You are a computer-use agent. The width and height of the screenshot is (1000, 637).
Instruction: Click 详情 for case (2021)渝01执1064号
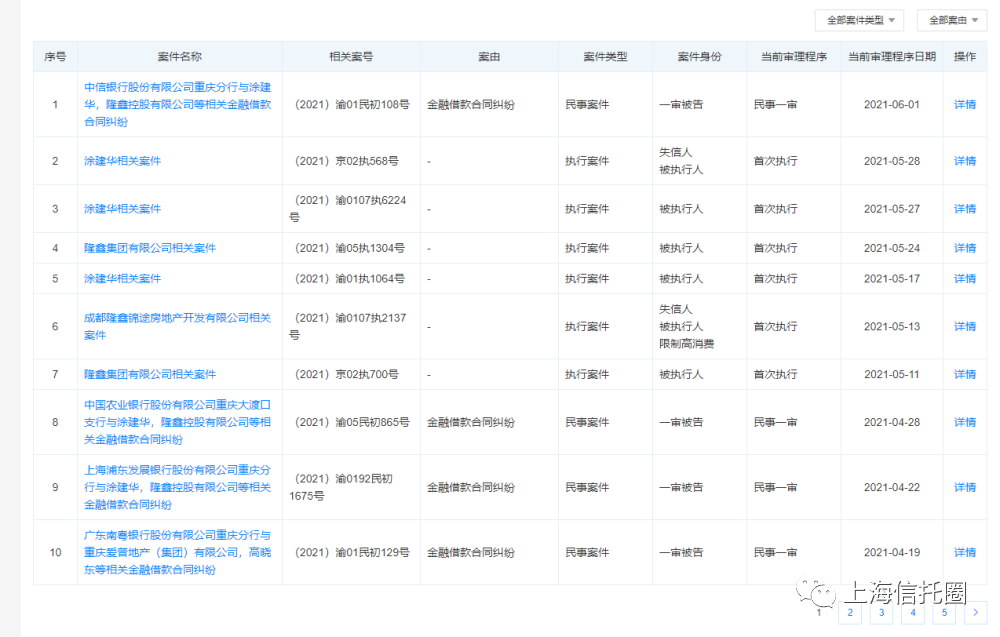[x=964, y=278]
